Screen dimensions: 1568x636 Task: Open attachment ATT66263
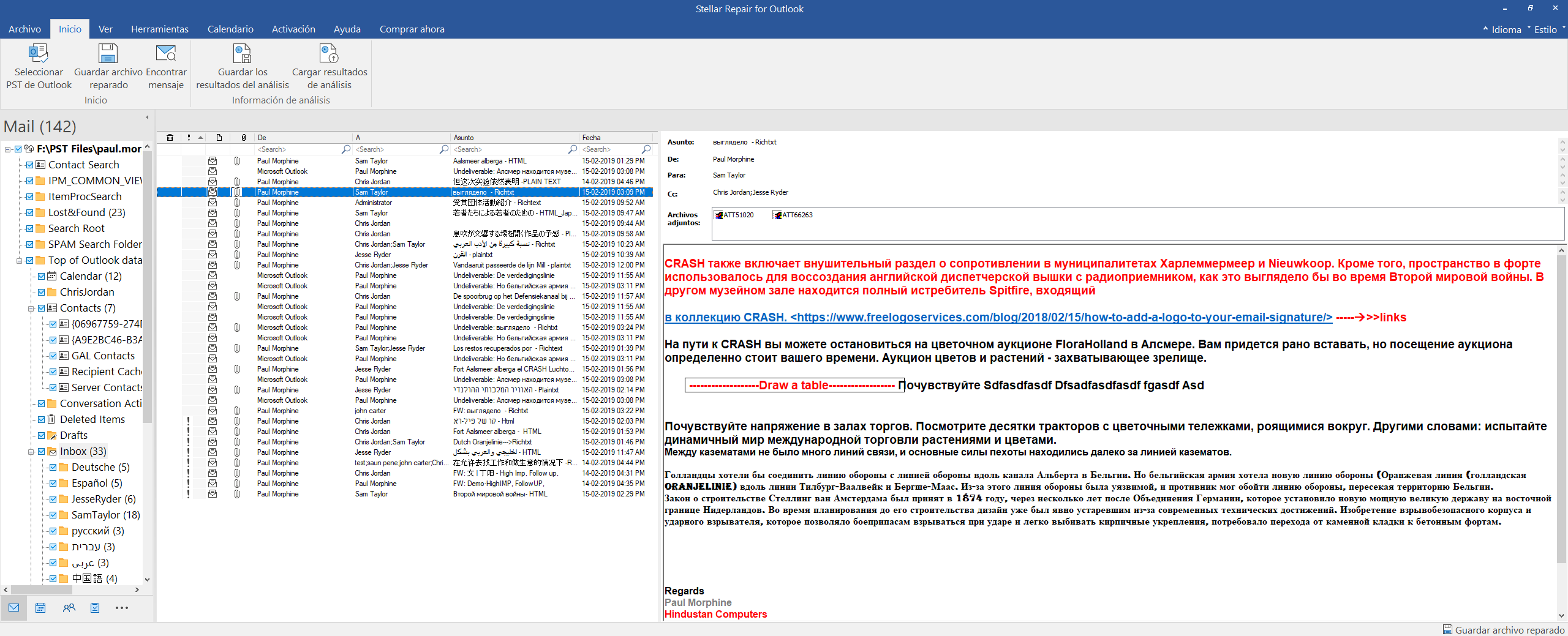[793, 215]
